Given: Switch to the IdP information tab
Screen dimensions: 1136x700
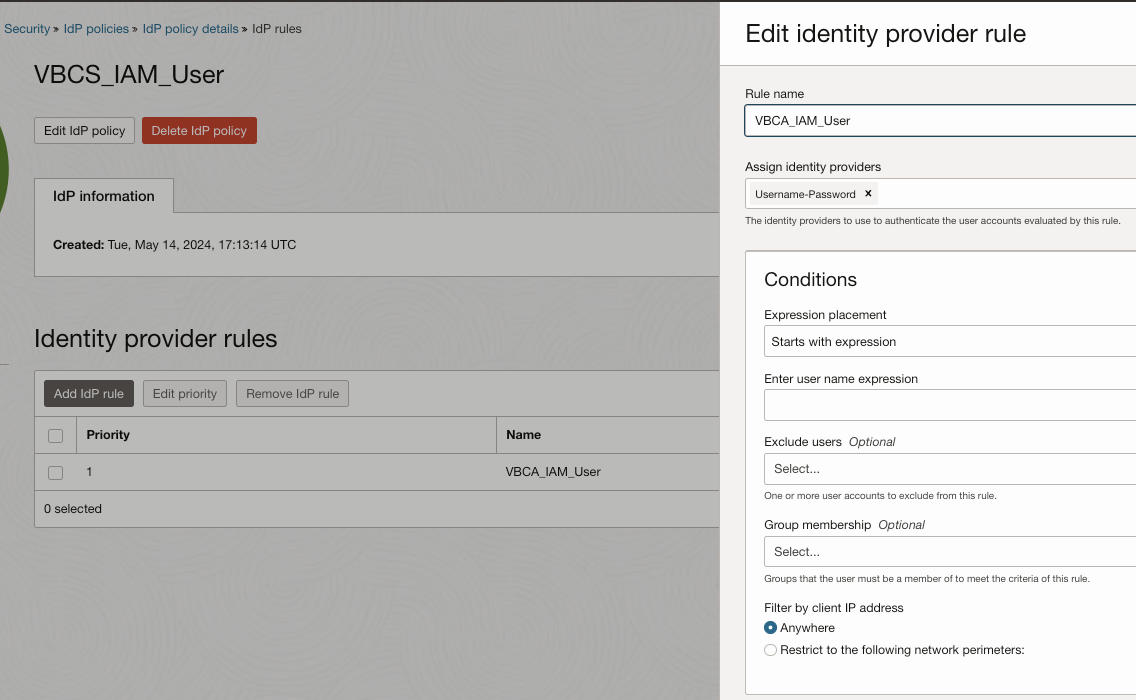Looking at the screenshot, I should pyautogui.click(x=104, y=196).
